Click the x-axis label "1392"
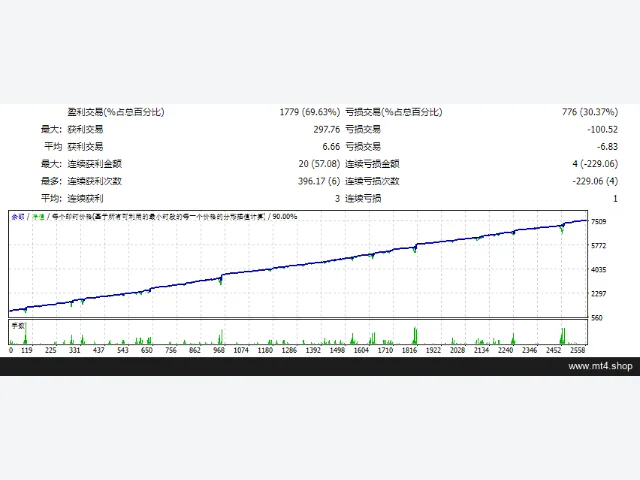The image size is (640, 480). click(x=313, y=350)
